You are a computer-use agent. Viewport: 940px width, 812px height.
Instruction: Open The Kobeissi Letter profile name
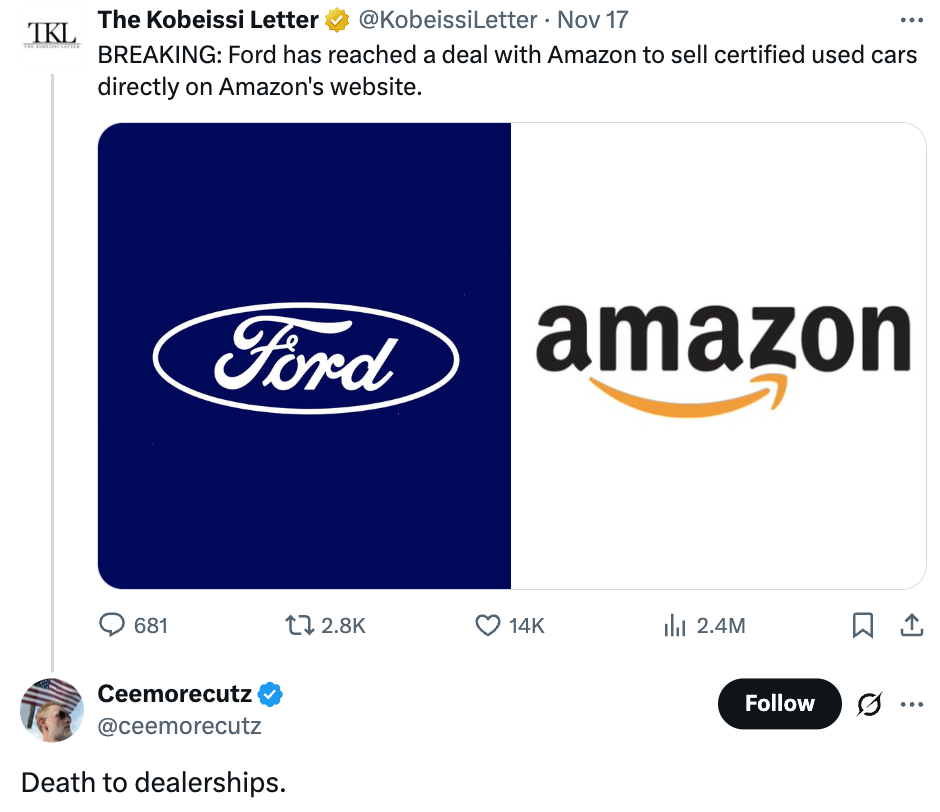tap(208, 20)
